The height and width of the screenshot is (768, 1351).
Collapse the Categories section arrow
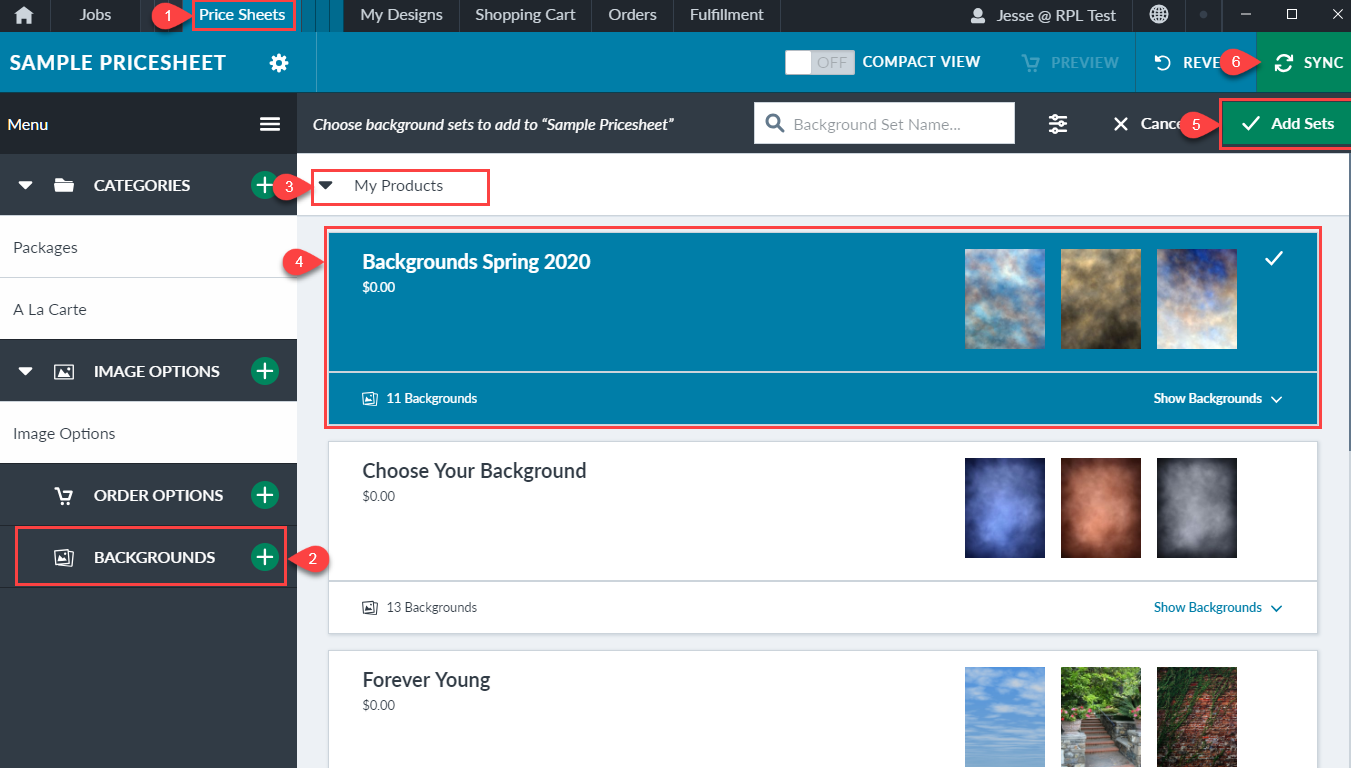click(x=26, y=185)
